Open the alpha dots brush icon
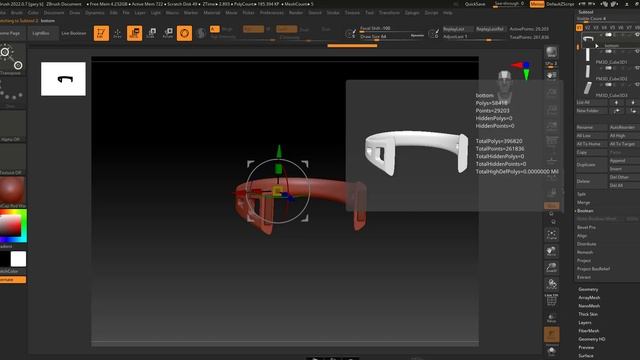Screen dimensions: 640x360 [12, 93]
